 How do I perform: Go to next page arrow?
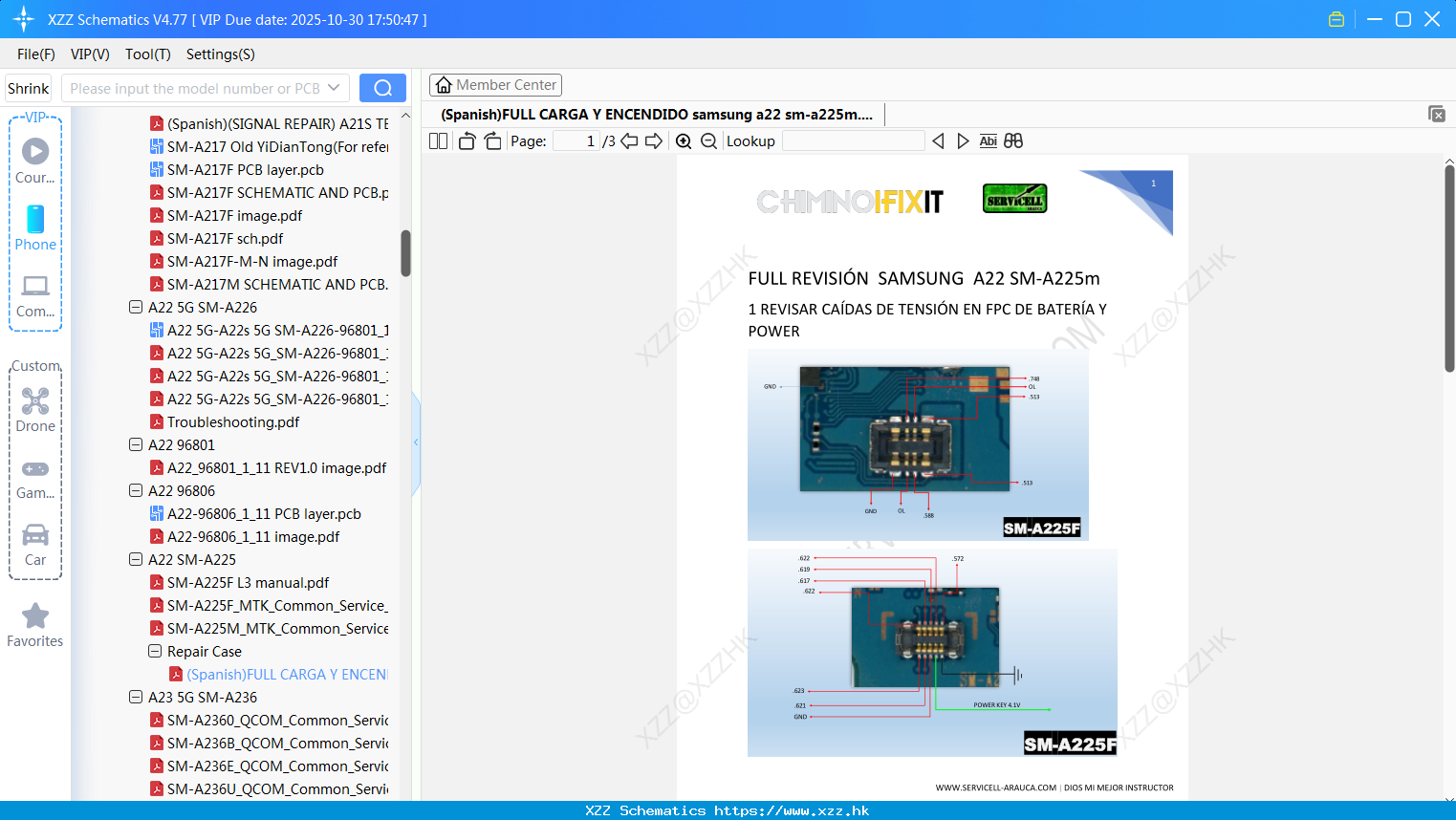coord(654,140)
